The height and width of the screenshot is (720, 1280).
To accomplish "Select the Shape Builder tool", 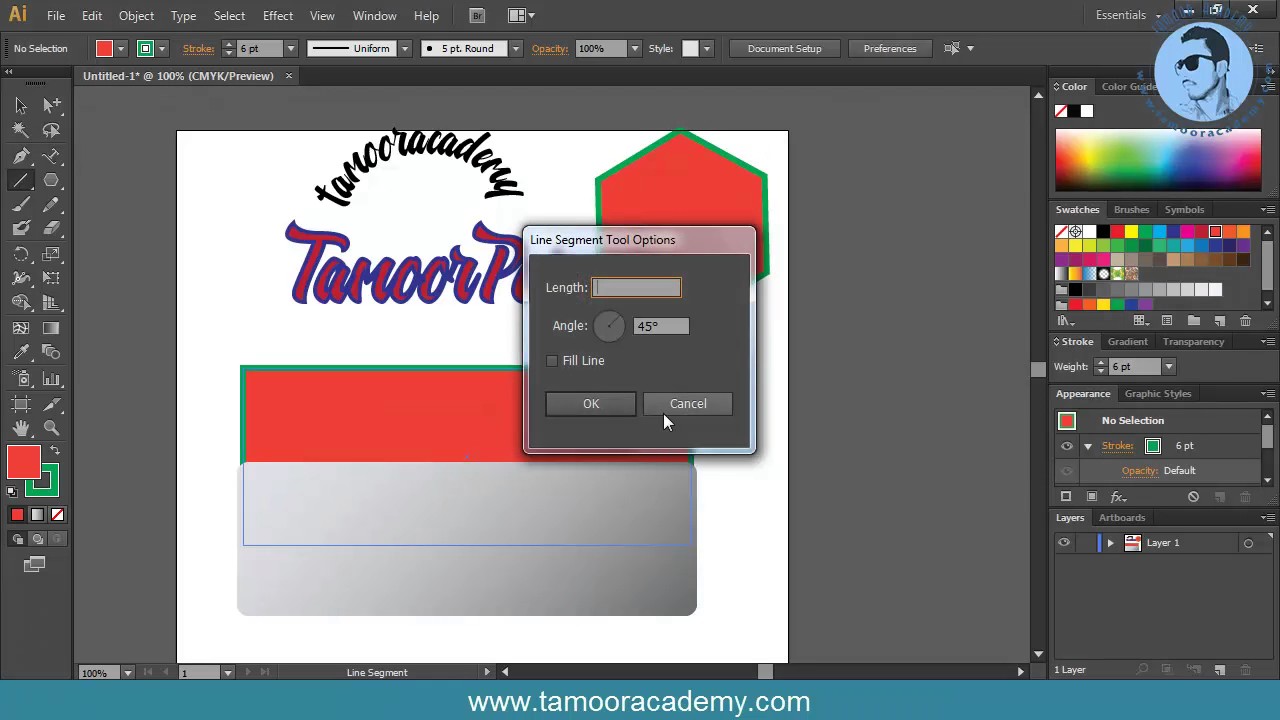I will pos(21,303).
